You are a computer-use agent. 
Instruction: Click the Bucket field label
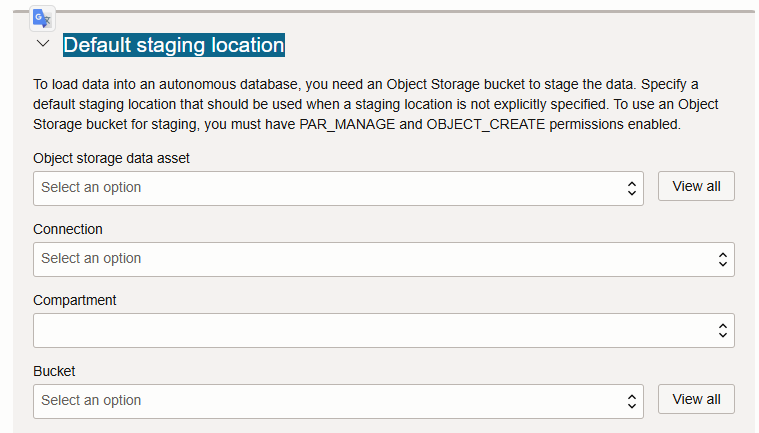click(x=54, y=371)
